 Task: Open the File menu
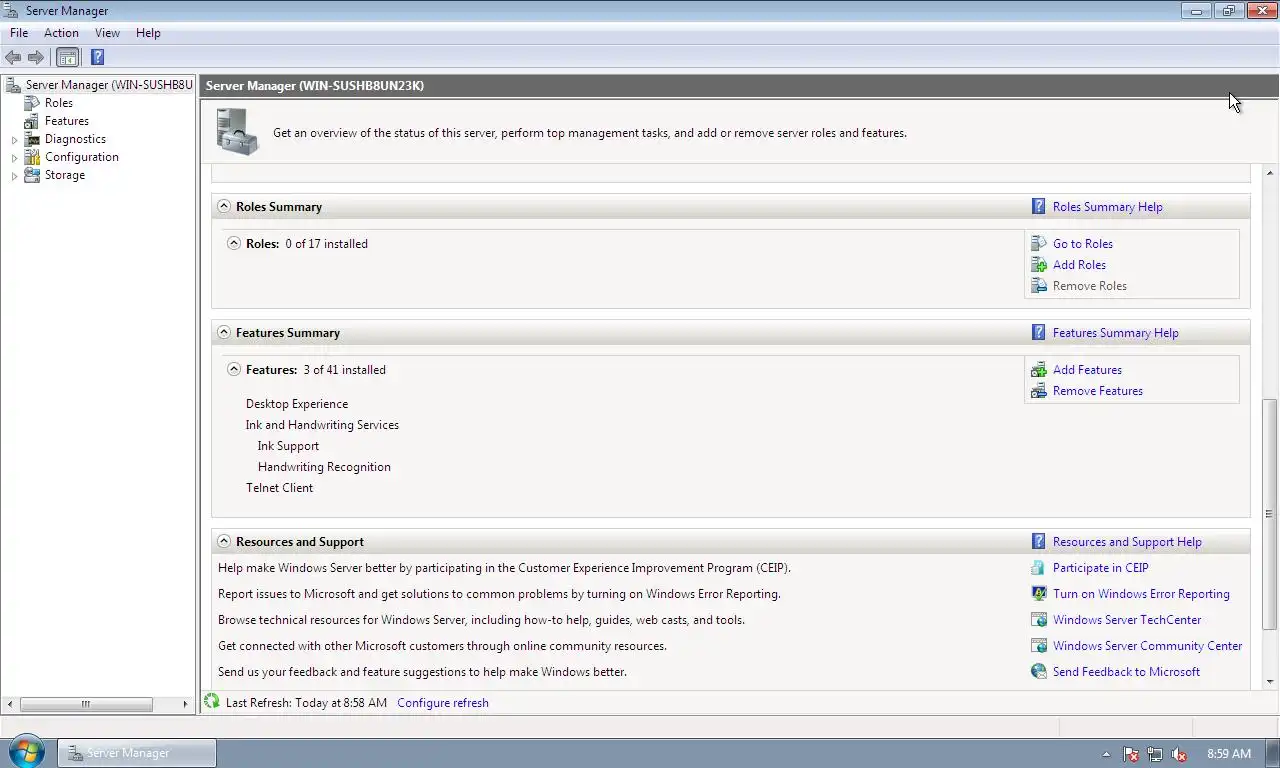[x=19, y=33]
